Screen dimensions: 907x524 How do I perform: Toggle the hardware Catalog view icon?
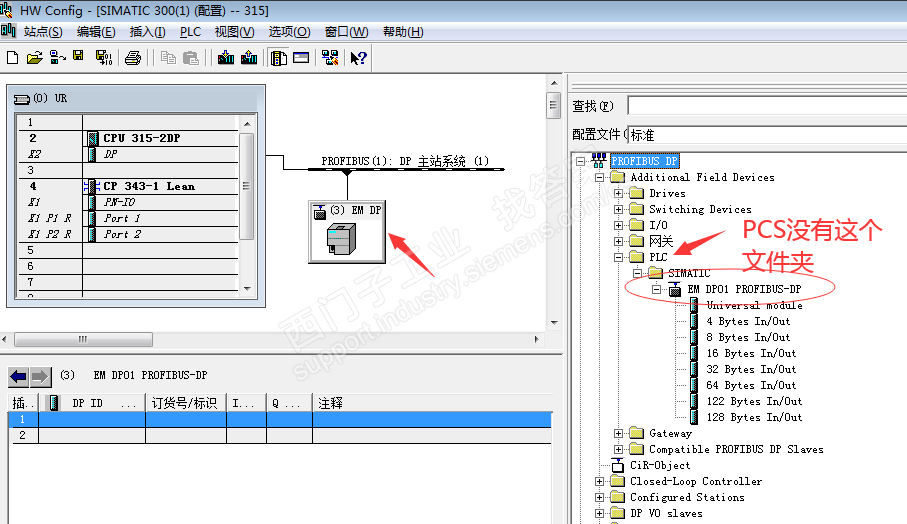(x=279, y=58)
